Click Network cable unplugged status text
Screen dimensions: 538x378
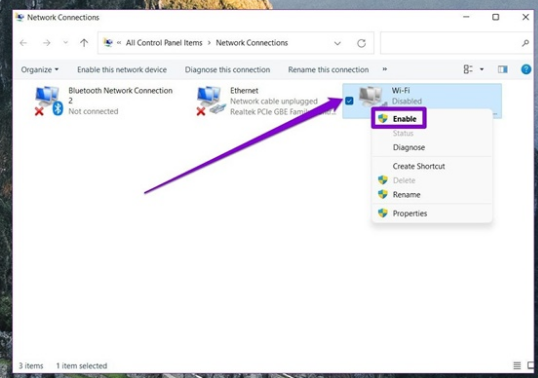(x=274, y=101)
